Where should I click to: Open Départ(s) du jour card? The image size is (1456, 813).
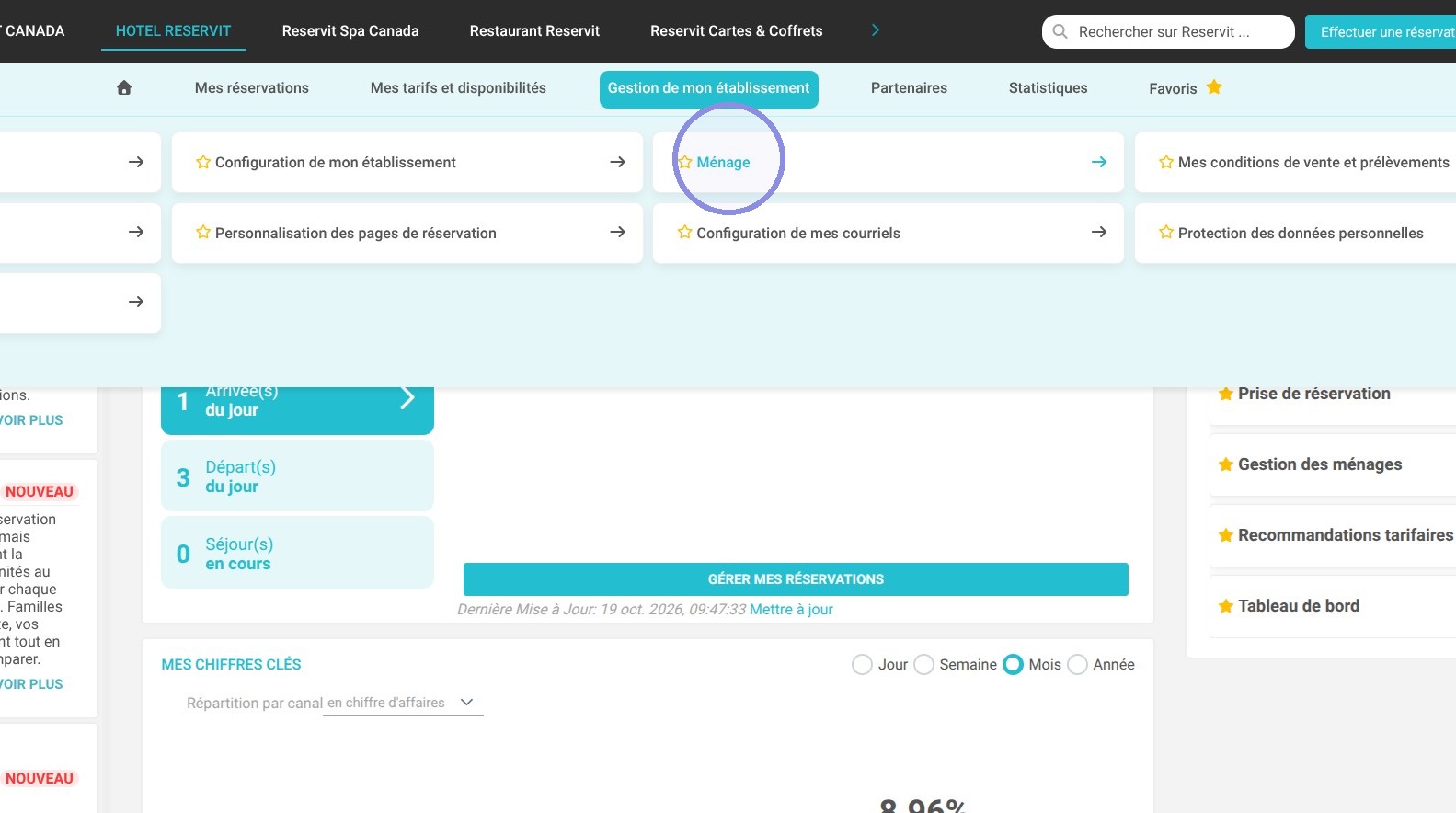(297, 475)
